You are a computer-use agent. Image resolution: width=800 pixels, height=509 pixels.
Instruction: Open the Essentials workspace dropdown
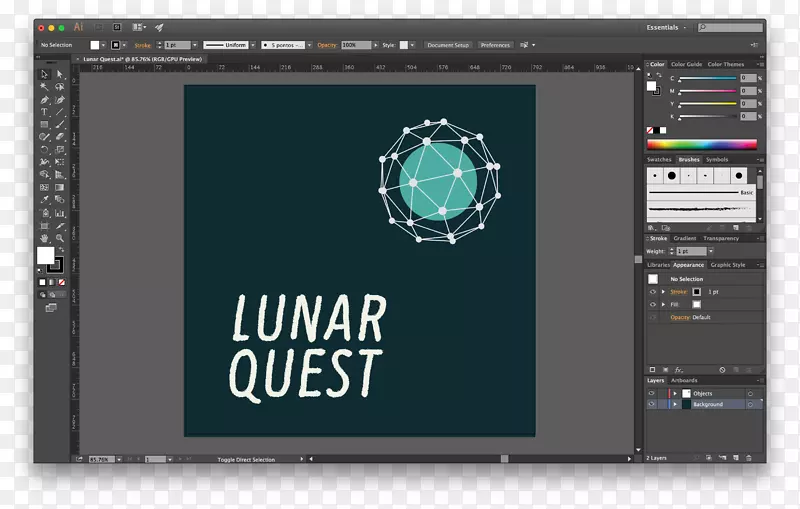(667, 28)
